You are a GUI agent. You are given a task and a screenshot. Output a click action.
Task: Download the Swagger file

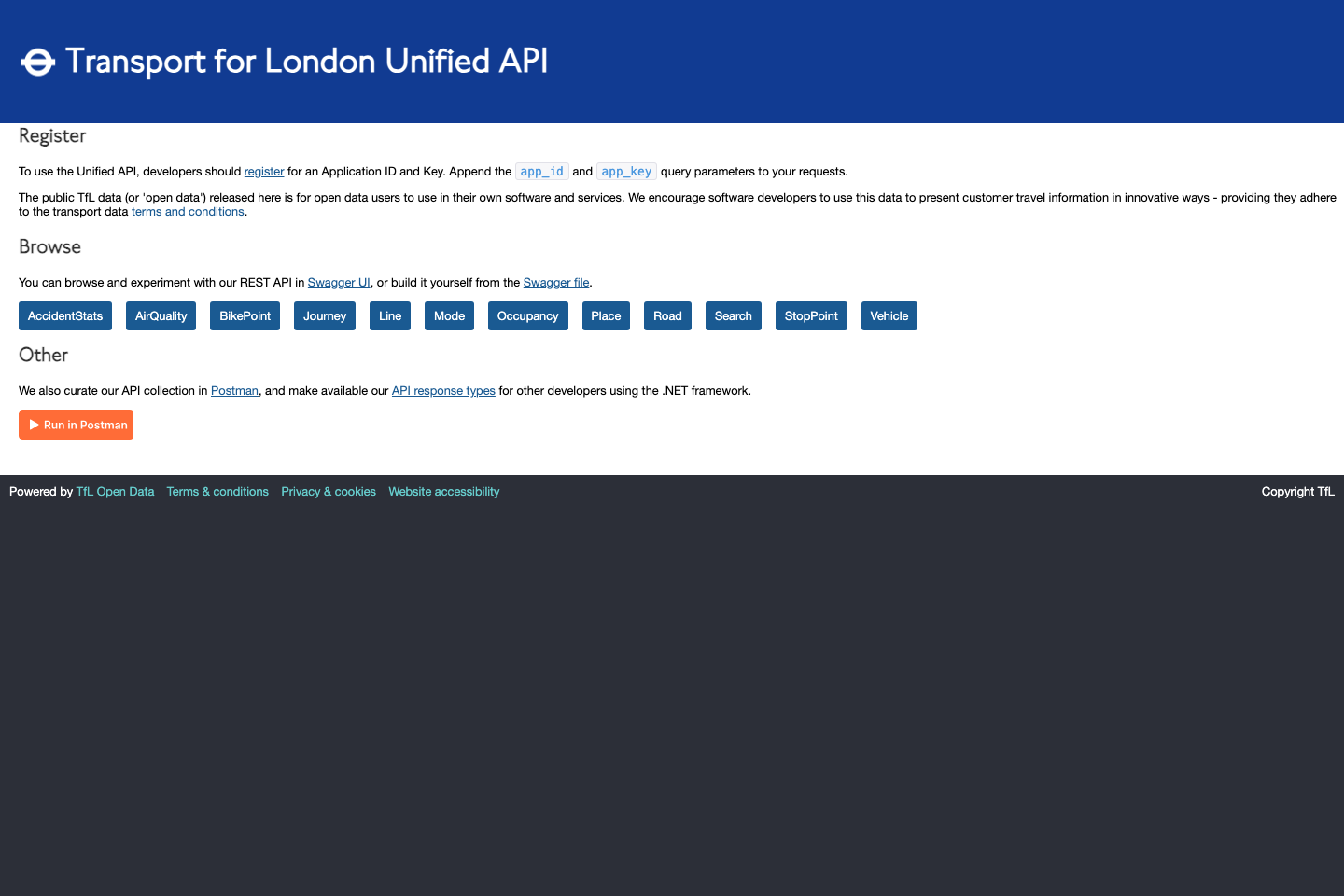[556, 282]
